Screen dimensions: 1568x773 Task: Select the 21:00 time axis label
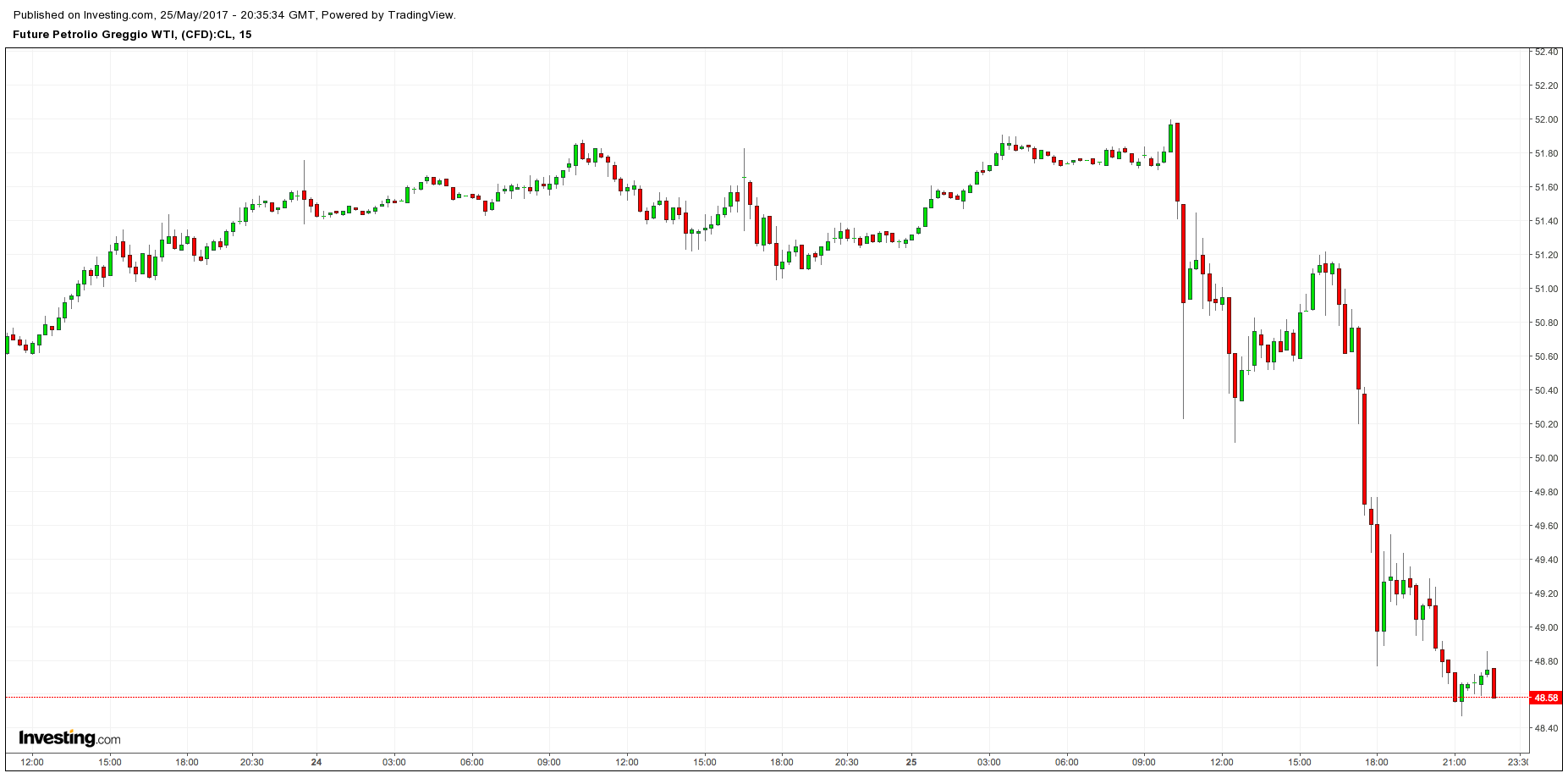click(x=1455, y=762)
